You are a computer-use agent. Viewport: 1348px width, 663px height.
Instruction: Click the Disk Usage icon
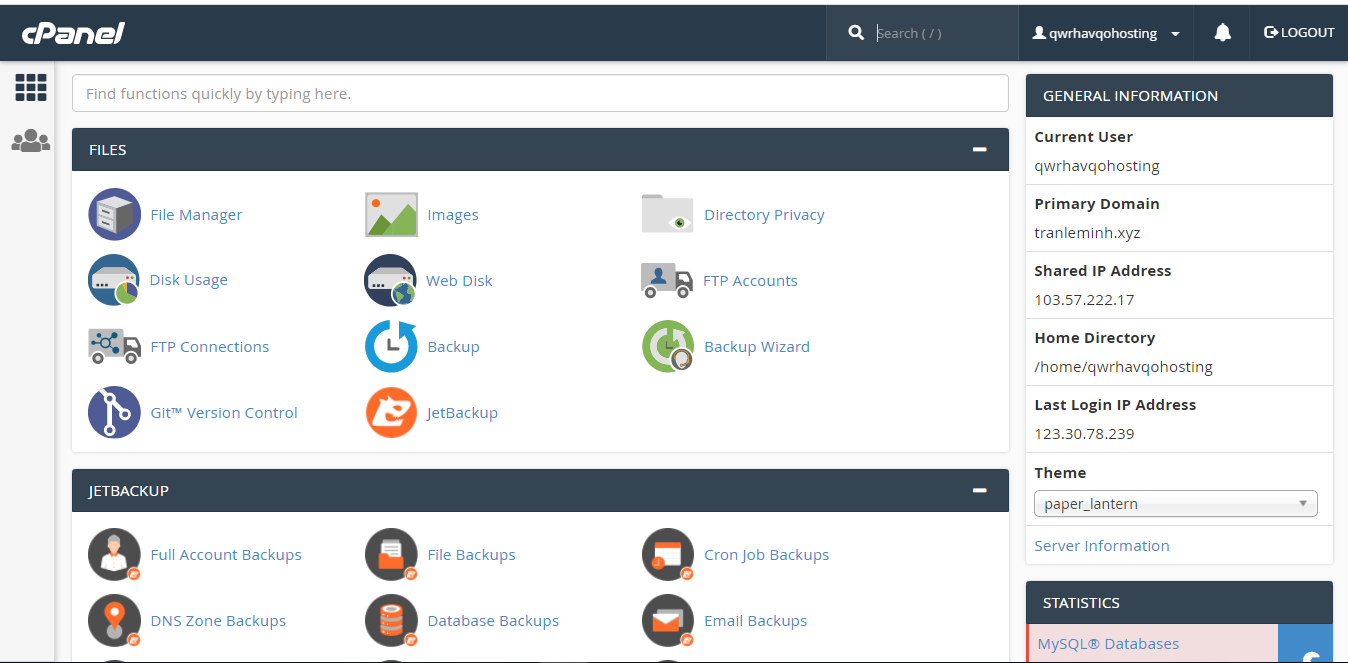[114, 280]
